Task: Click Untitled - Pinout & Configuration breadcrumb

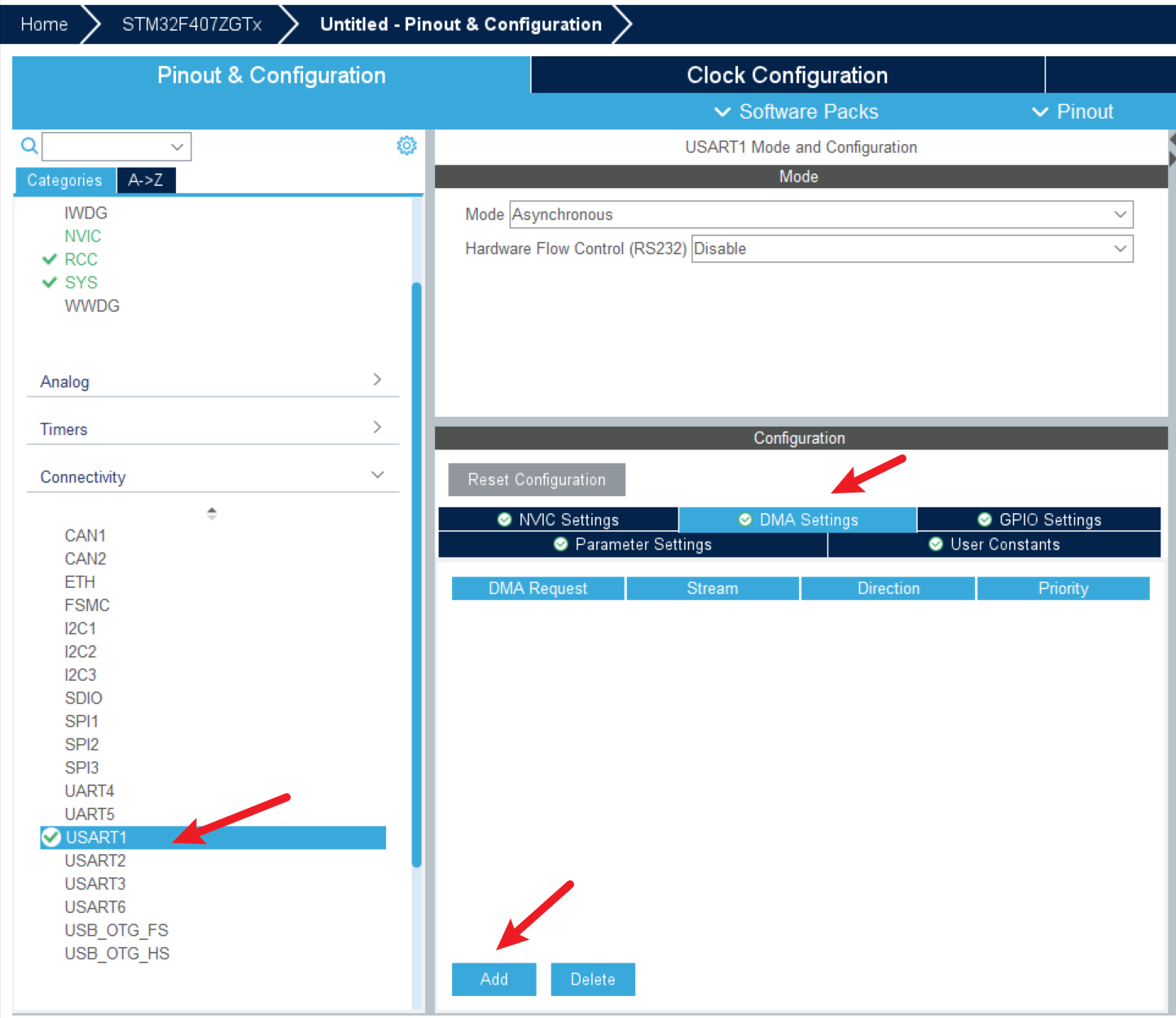Action: point(461,24)
